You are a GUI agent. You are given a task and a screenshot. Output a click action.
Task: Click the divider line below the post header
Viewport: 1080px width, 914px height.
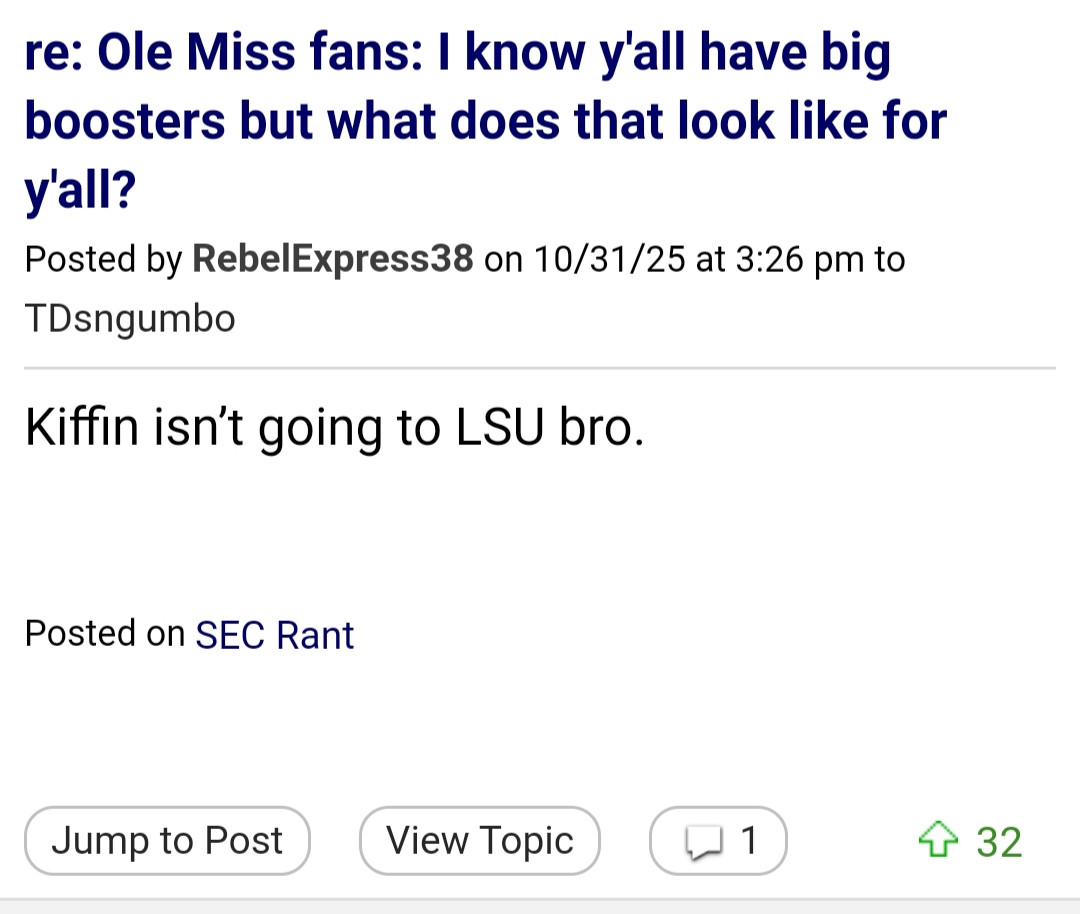(x=540, y=368)
